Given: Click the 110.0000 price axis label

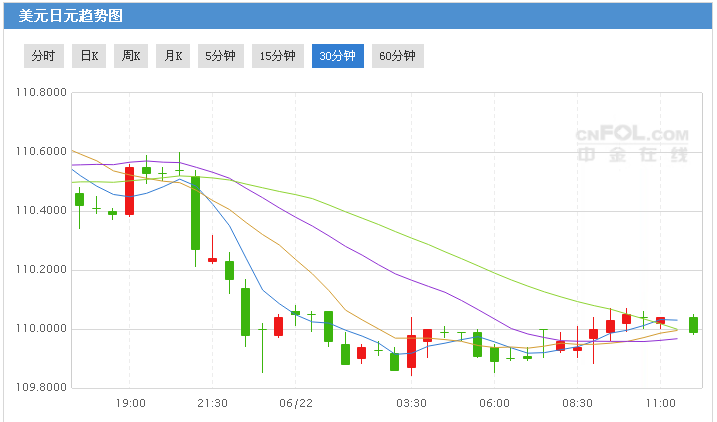Looking at the screenshot, I should click(41, 329).
